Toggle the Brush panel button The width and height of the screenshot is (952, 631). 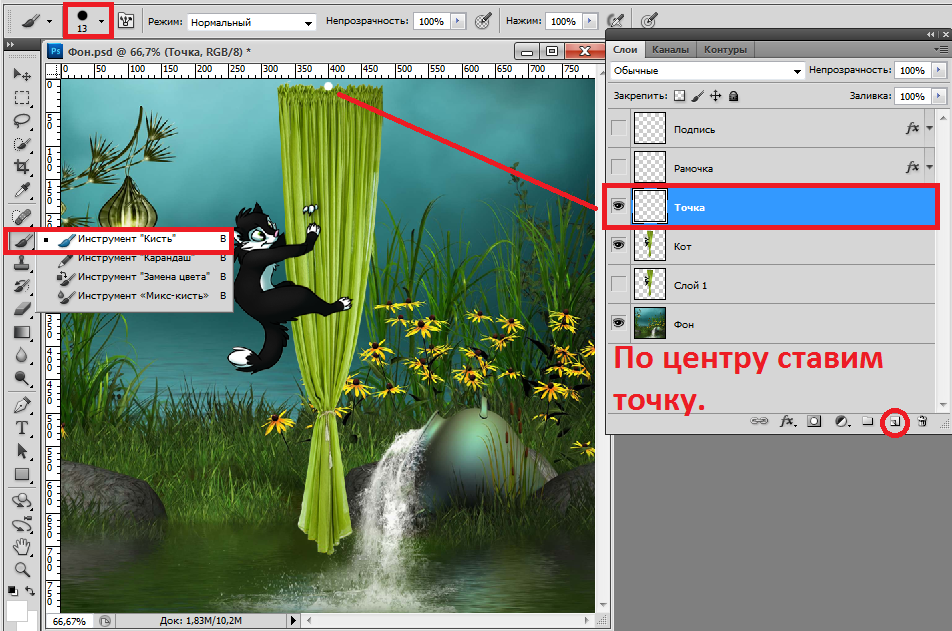click(126, 21)
